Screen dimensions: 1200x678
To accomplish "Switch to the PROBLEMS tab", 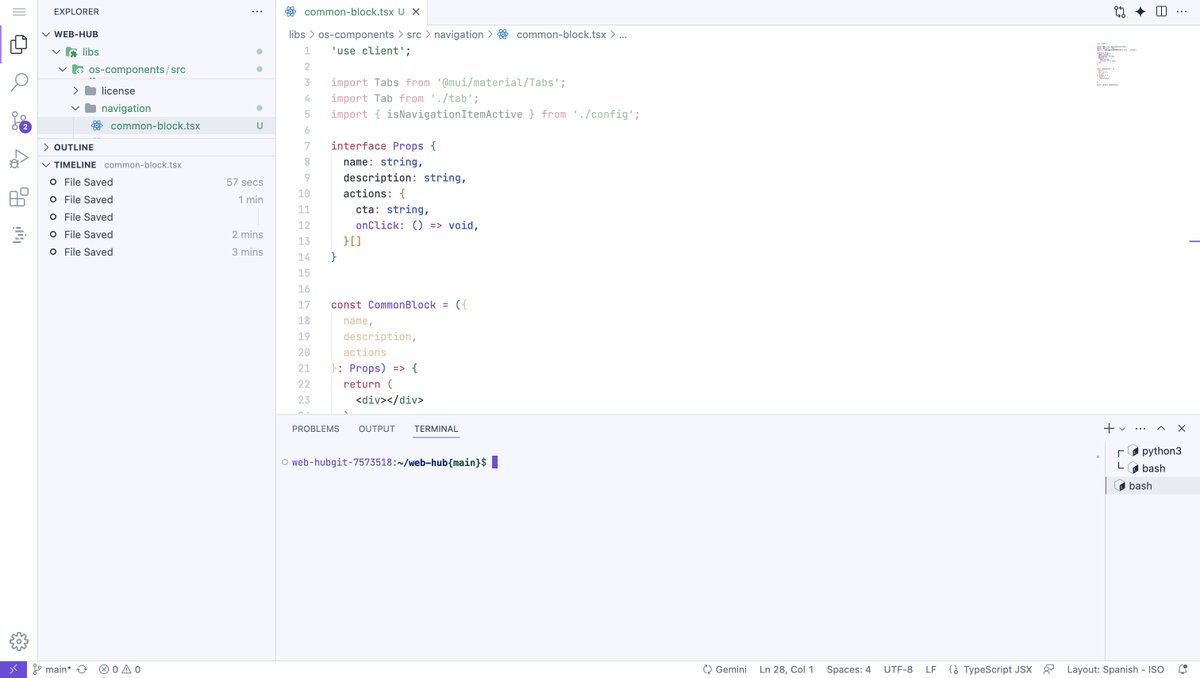I will click(315, 428).
